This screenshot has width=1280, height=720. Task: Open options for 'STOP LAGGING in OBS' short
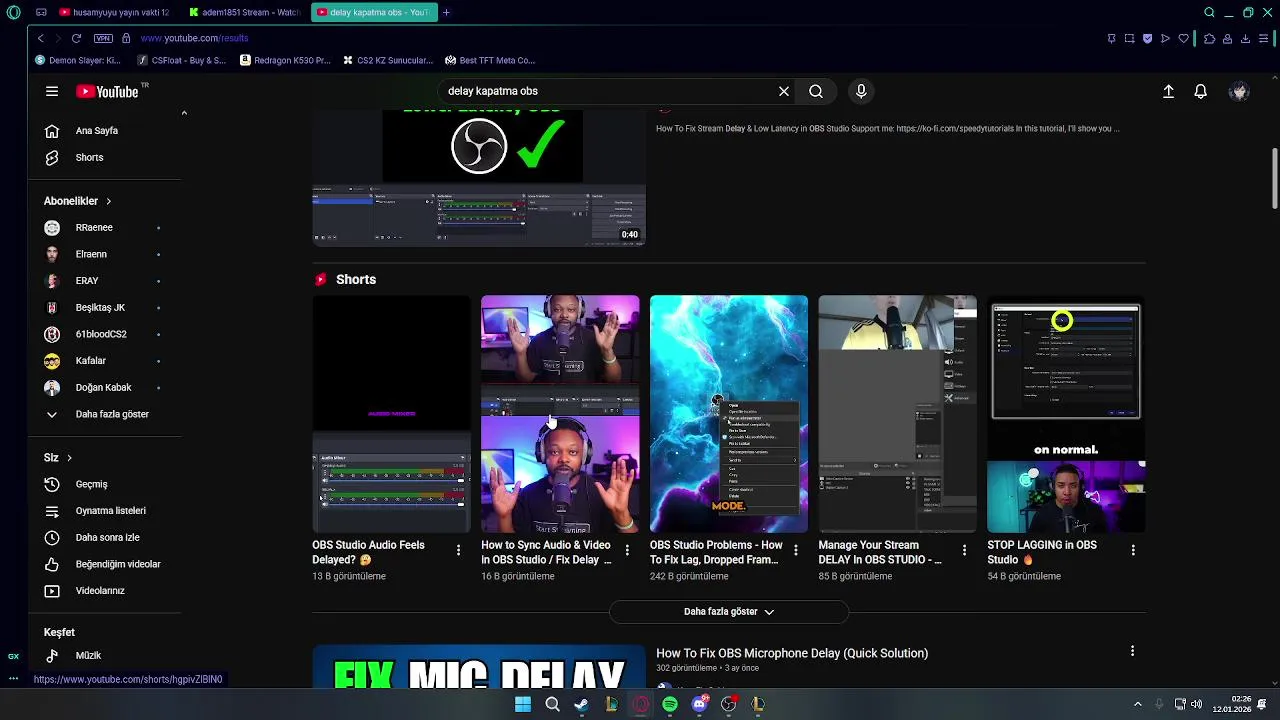coord(1133,550)
